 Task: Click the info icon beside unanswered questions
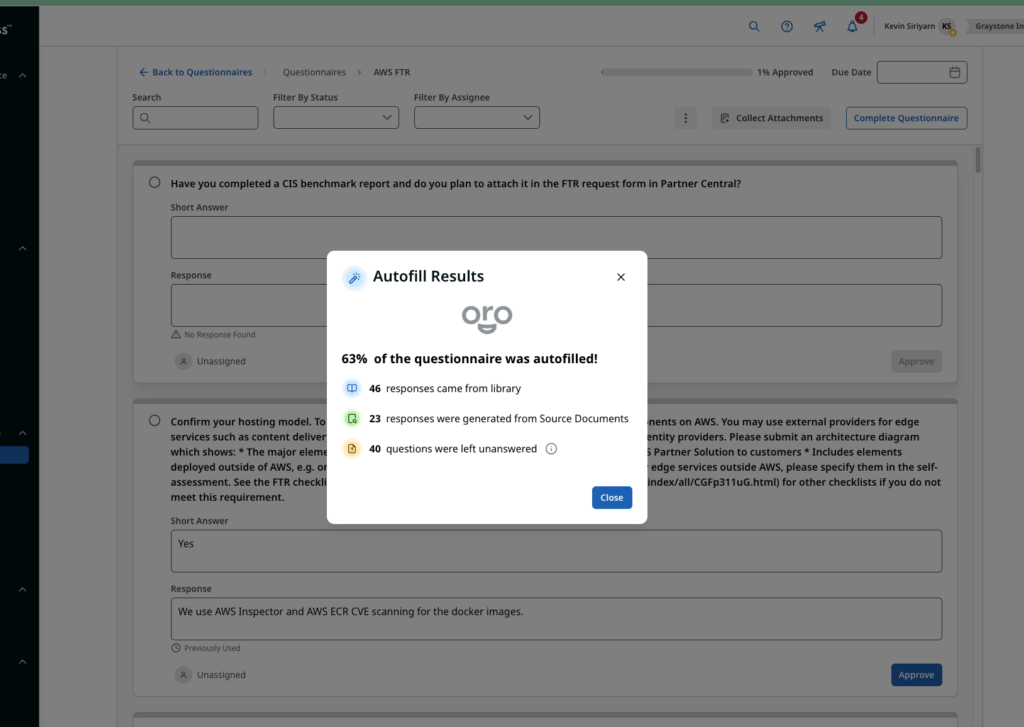(551, 449)
